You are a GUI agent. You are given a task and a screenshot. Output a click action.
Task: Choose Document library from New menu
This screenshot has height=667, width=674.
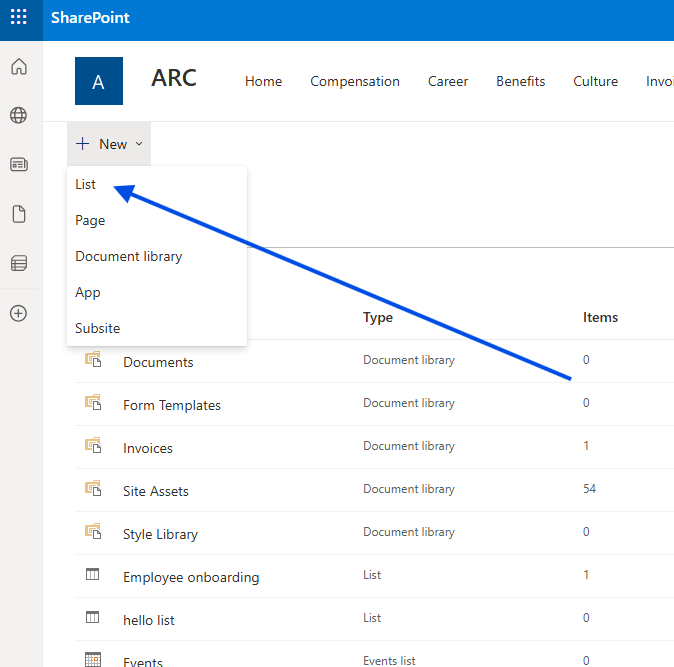pos(129,257)
